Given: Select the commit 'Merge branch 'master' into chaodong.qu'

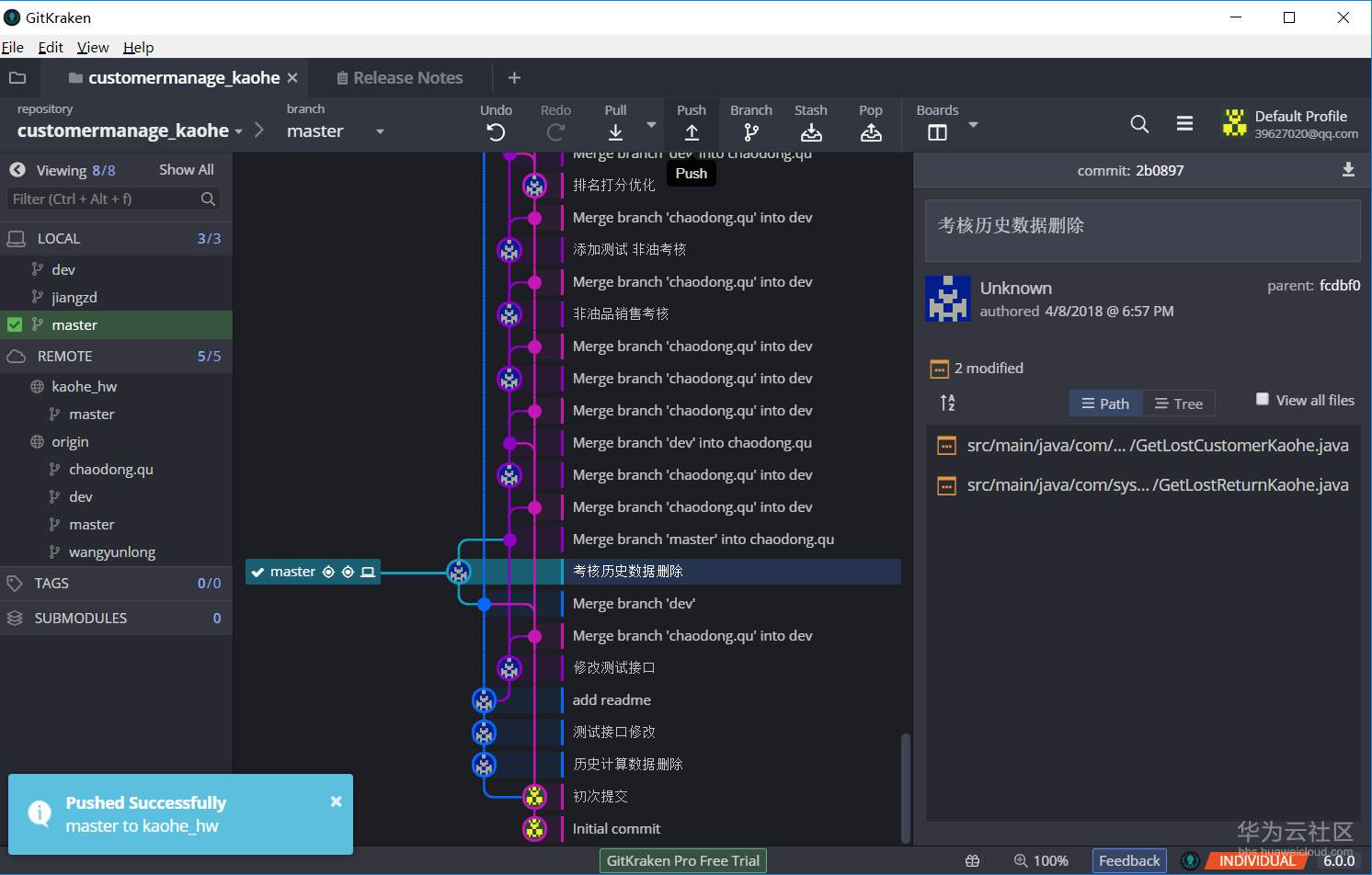Looking at the screenshot, I should (703, 540).
